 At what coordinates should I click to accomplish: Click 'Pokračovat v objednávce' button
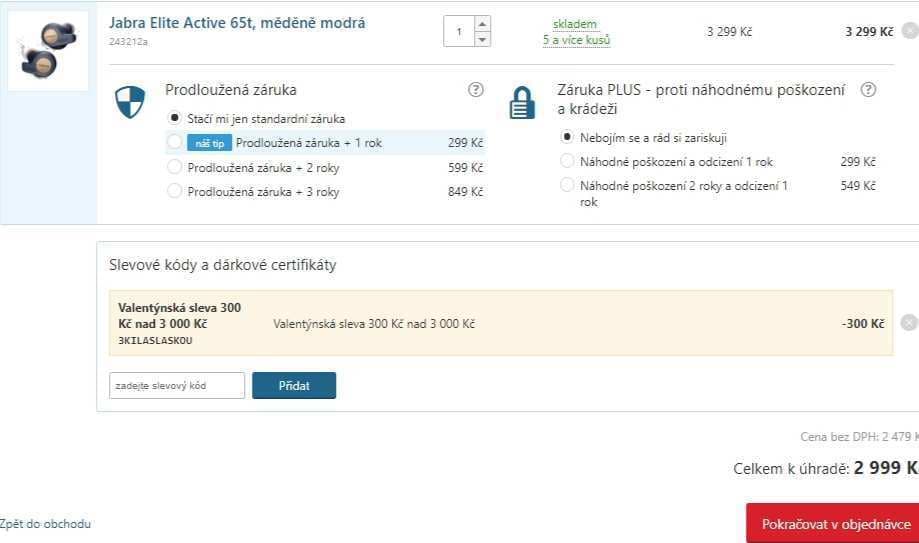tap(833, 524)
